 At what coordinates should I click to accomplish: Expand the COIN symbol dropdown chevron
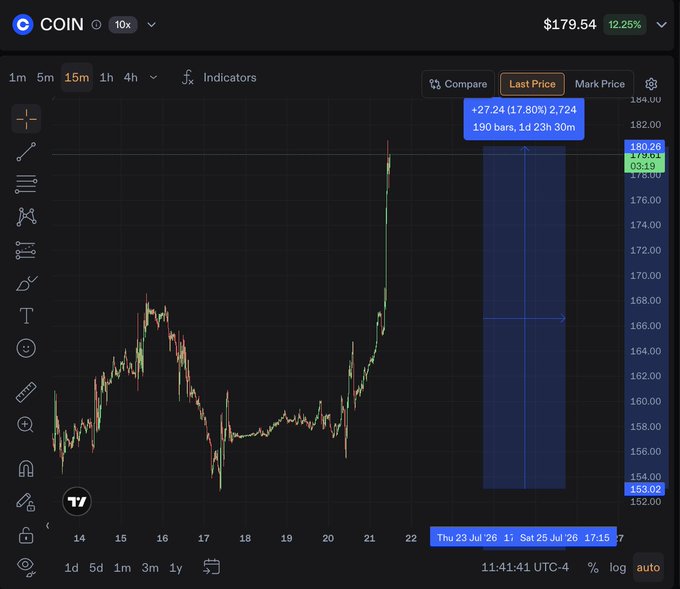[151, 25]
